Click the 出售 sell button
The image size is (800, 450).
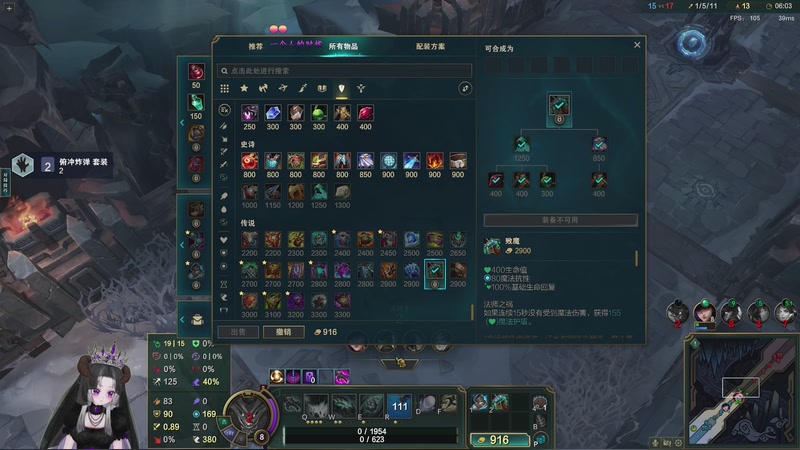(238, 332)
